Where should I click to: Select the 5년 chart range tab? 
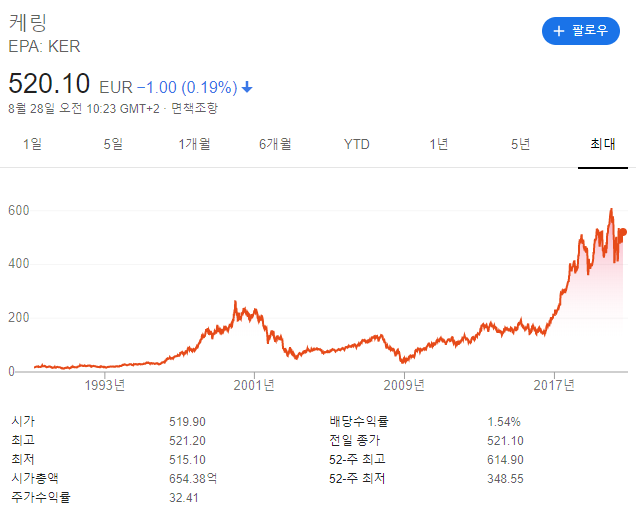point(520,144)
